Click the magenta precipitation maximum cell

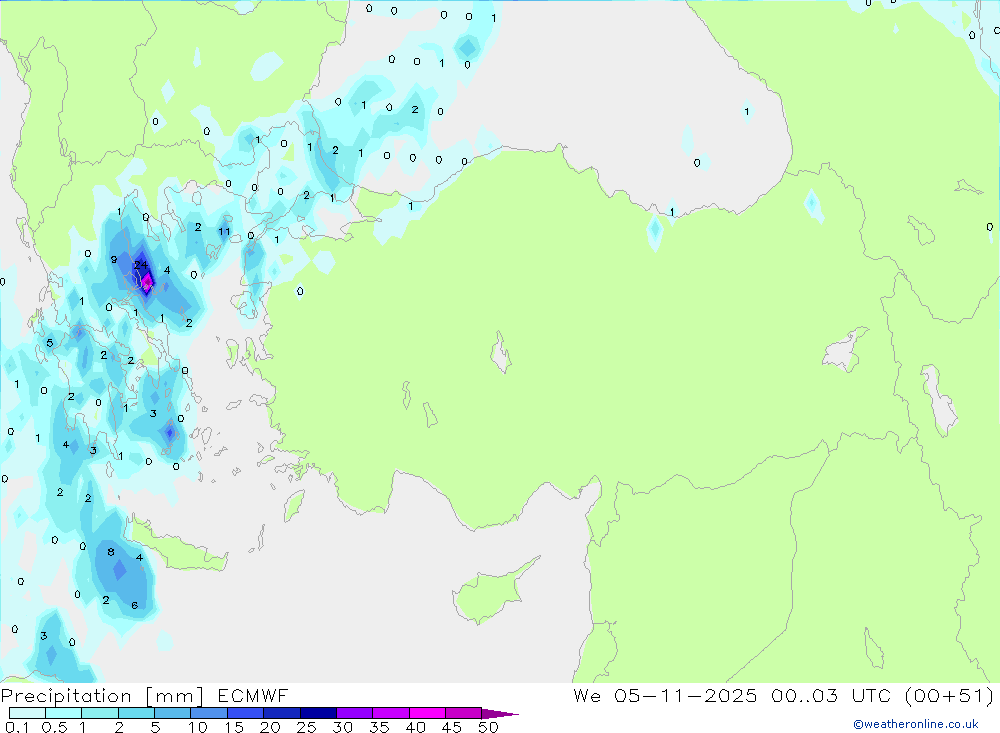pyautogui.click(x=147, y=281)
